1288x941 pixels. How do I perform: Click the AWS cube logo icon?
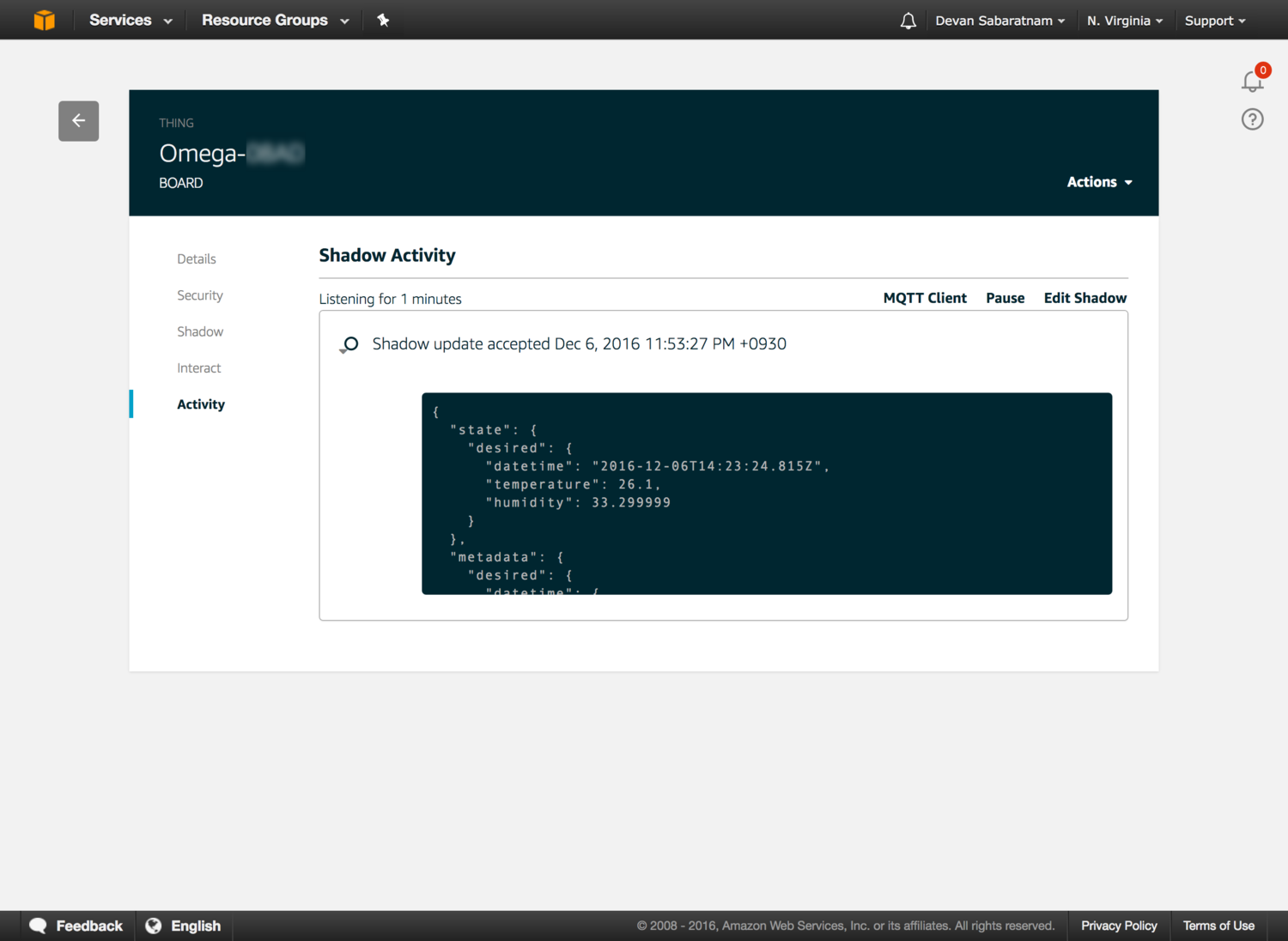point(44,20)
